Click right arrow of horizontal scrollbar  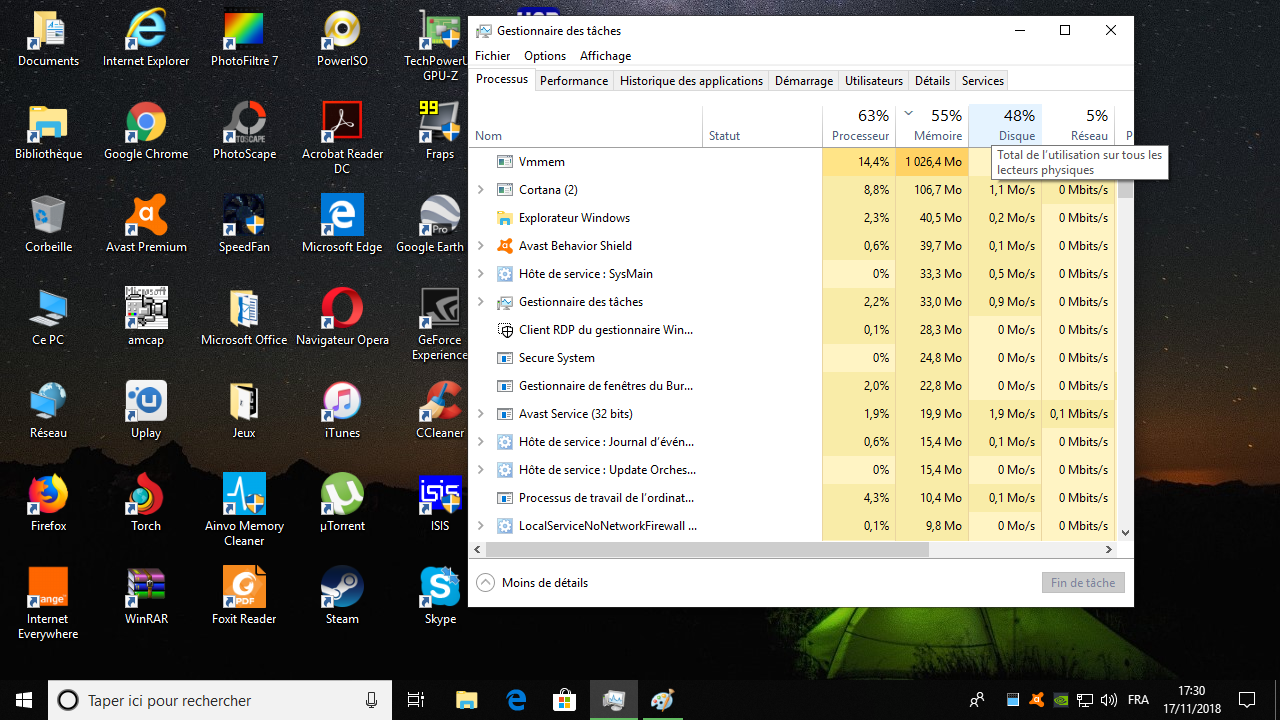click(x=1108, y=550)
